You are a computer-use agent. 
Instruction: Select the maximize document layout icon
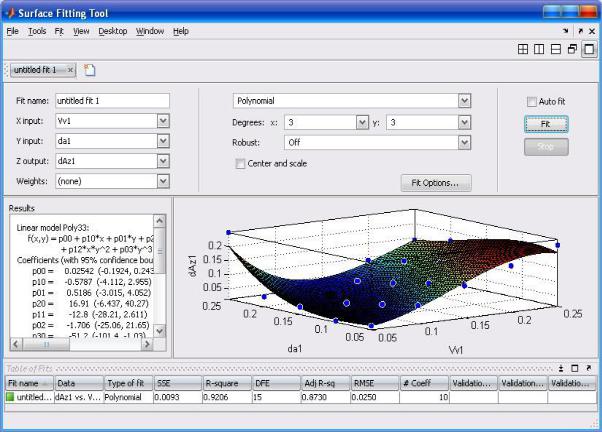tap(588, 49)
